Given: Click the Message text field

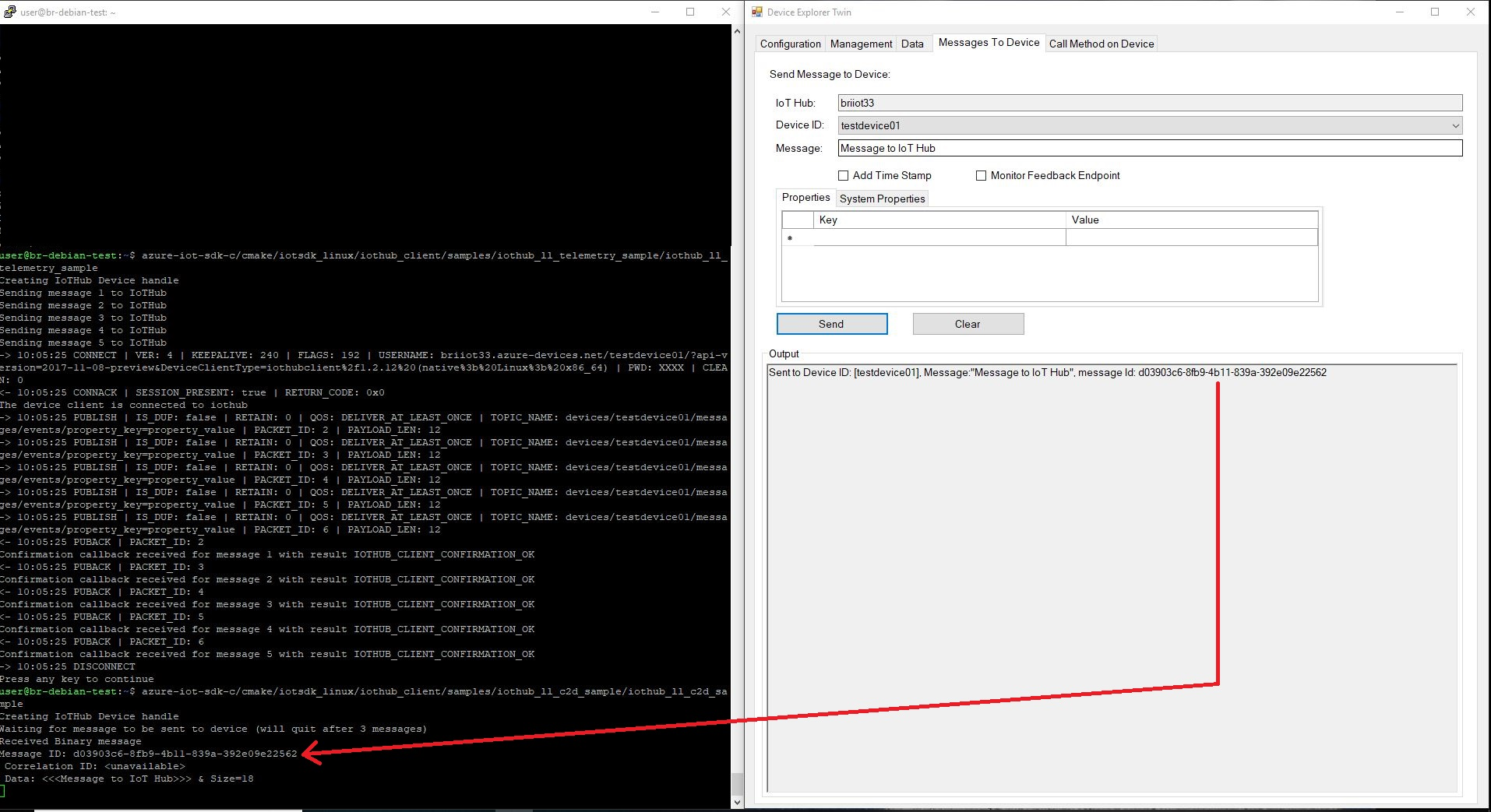Looking at the screenshot, I should pos(1150,148).
